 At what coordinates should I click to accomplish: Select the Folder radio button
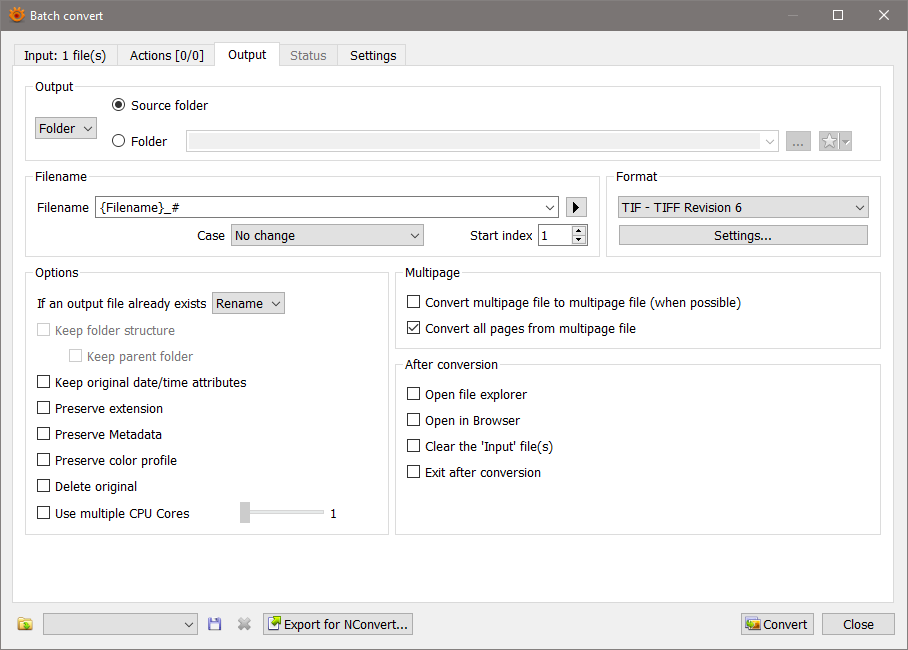119,141
